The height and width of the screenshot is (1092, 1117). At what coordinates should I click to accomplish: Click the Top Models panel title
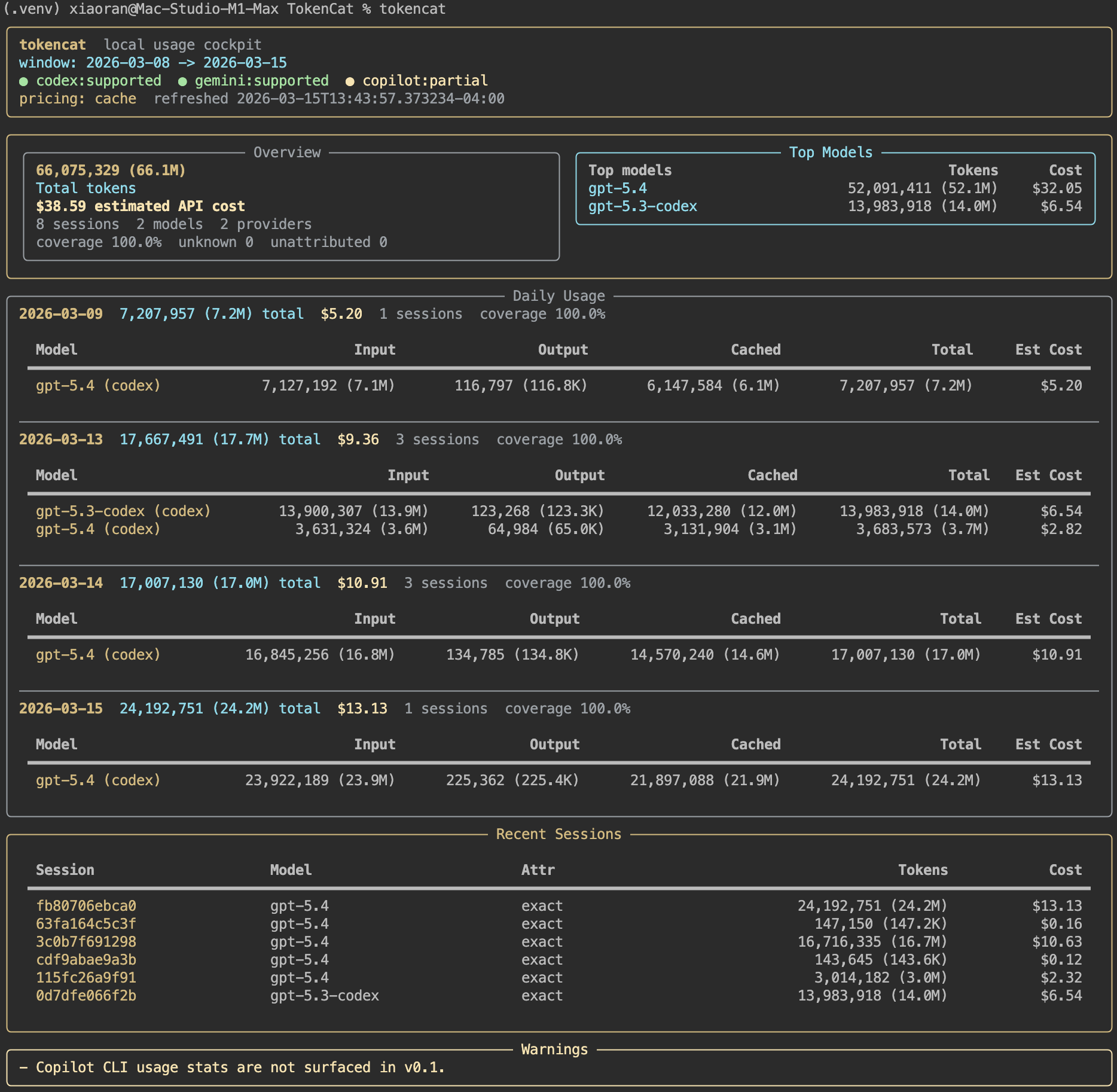pyautogui.click(x=831, y=152)
